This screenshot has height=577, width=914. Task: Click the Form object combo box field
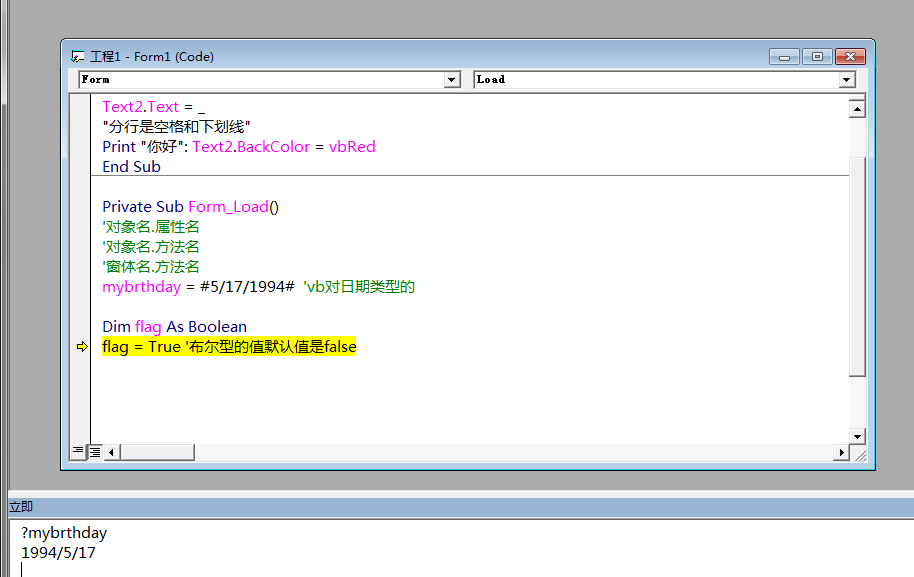[269, 80]
